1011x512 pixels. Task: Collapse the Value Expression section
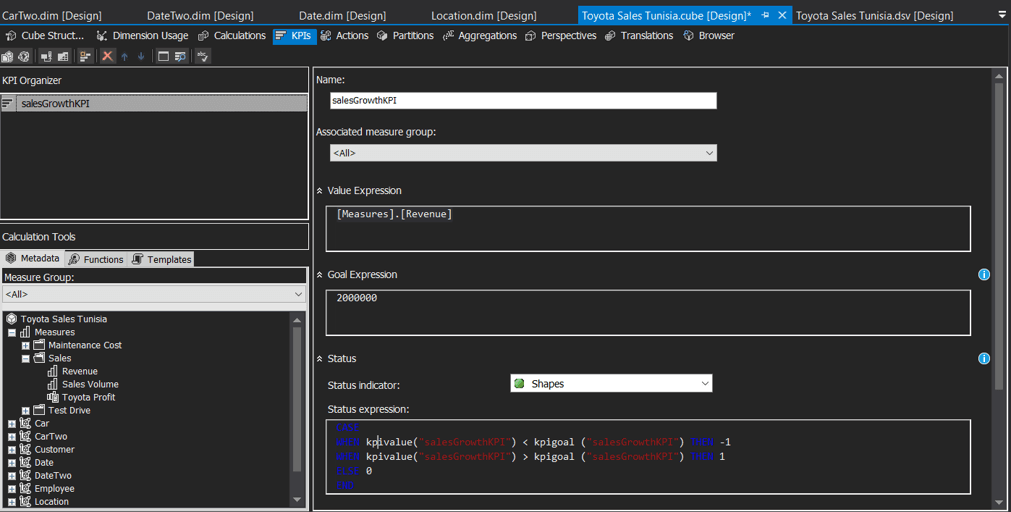pyautogui.click(x=320, y=191)
